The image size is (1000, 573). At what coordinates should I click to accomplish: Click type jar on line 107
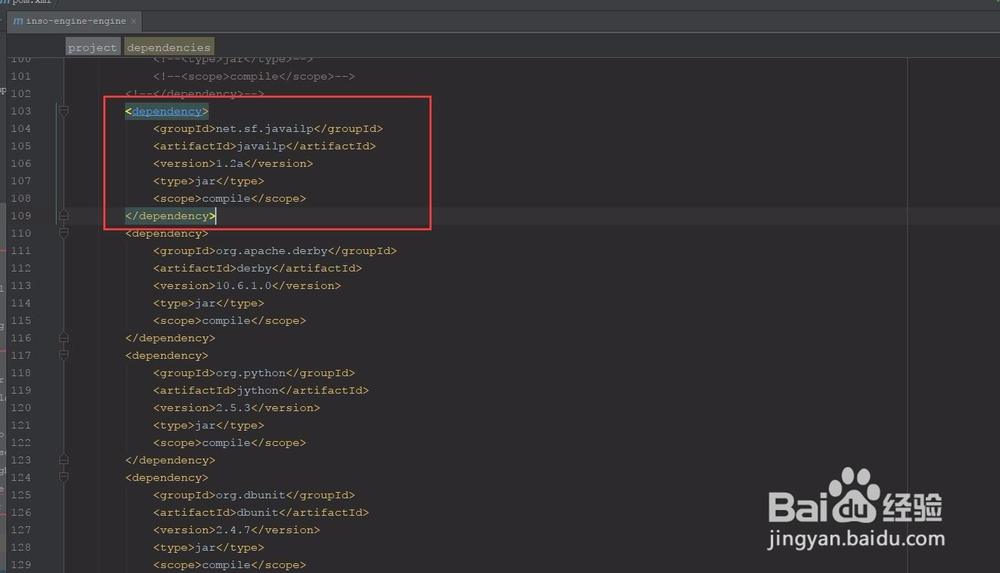[x=208, y=181]
